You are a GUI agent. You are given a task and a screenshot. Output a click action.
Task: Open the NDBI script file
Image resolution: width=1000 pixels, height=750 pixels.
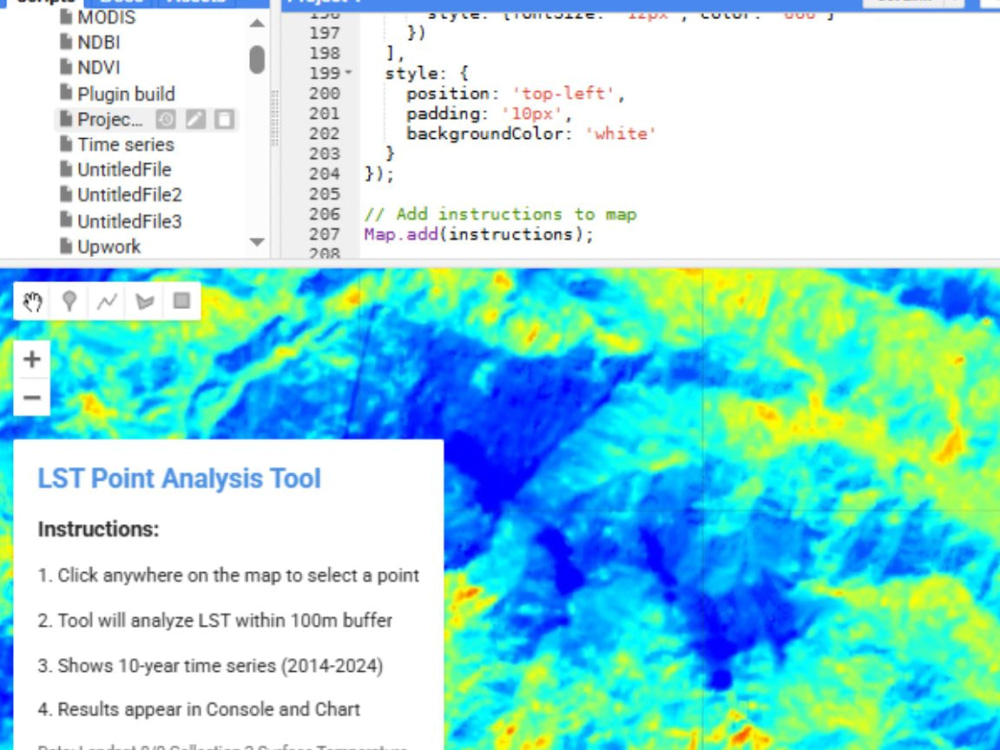[x=99, y=42]
